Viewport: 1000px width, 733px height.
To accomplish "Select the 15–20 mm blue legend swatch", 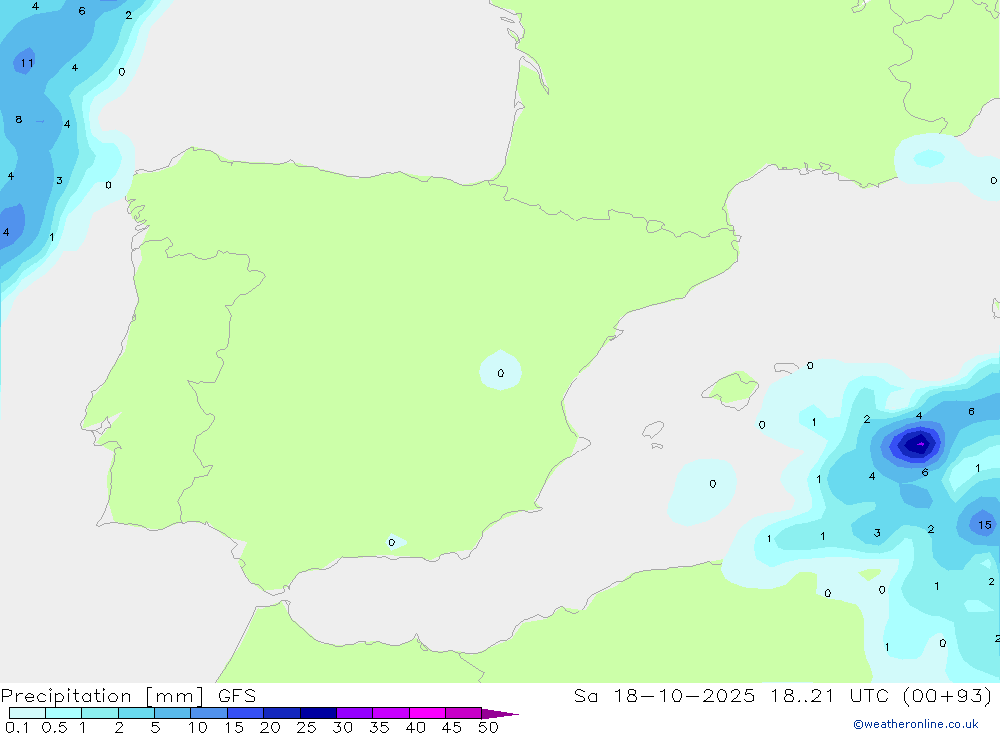I will [x=246, y=713].
